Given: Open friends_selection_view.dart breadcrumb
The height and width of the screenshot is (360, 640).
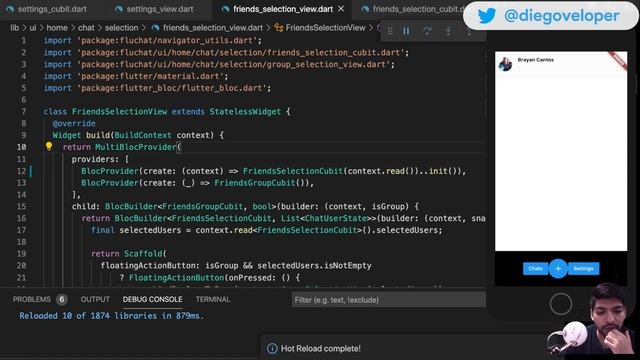Looking at the screenshot, I should pos(213,28).
